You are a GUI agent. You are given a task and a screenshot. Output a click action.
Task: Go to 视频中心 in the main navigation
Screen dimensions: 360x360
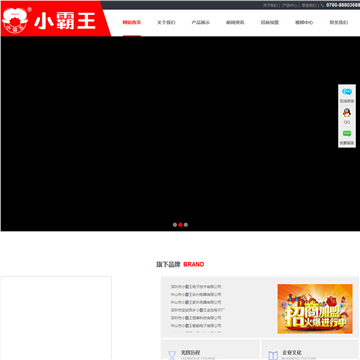point(304,23)
